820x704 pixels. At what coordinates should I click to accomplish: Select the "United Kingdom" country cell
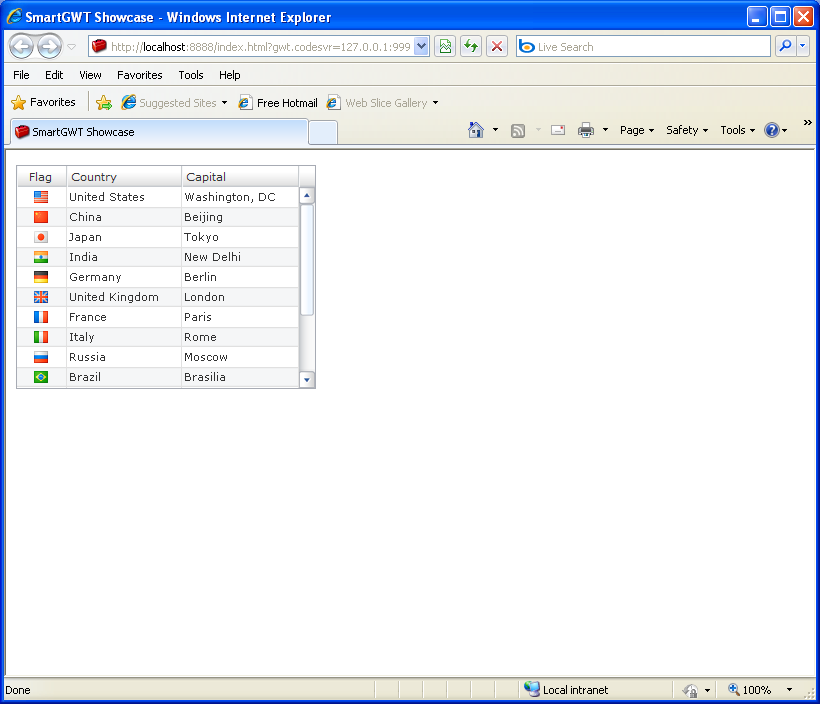tap(124, 297)
